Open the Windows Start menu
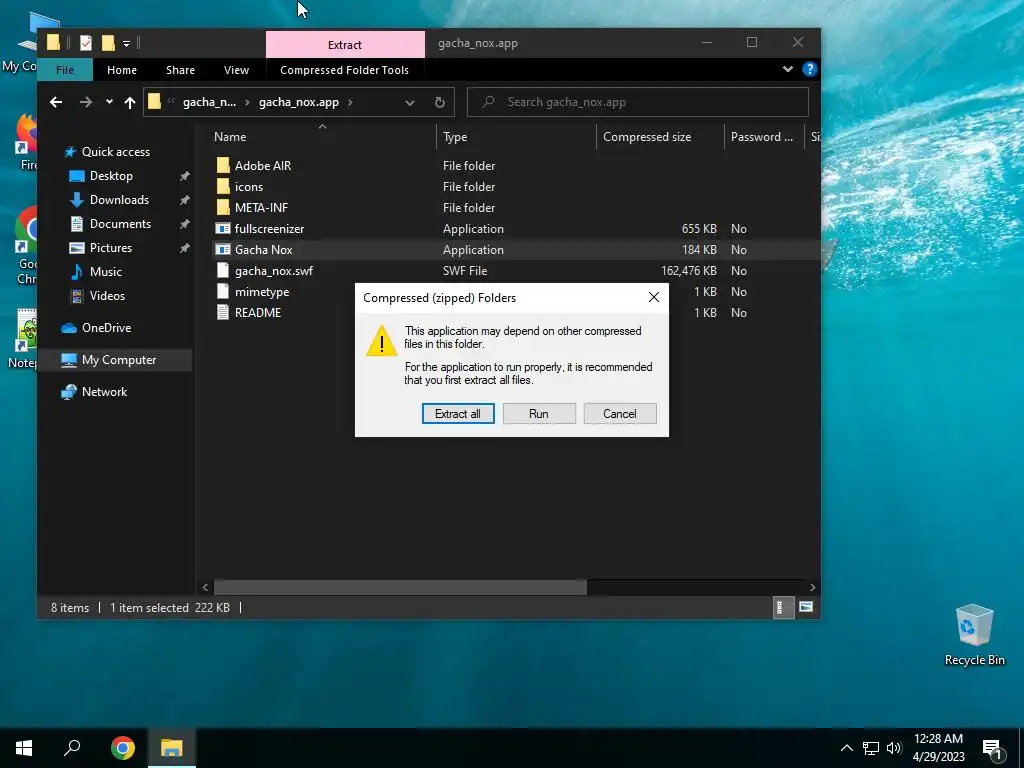 [24, 748]
